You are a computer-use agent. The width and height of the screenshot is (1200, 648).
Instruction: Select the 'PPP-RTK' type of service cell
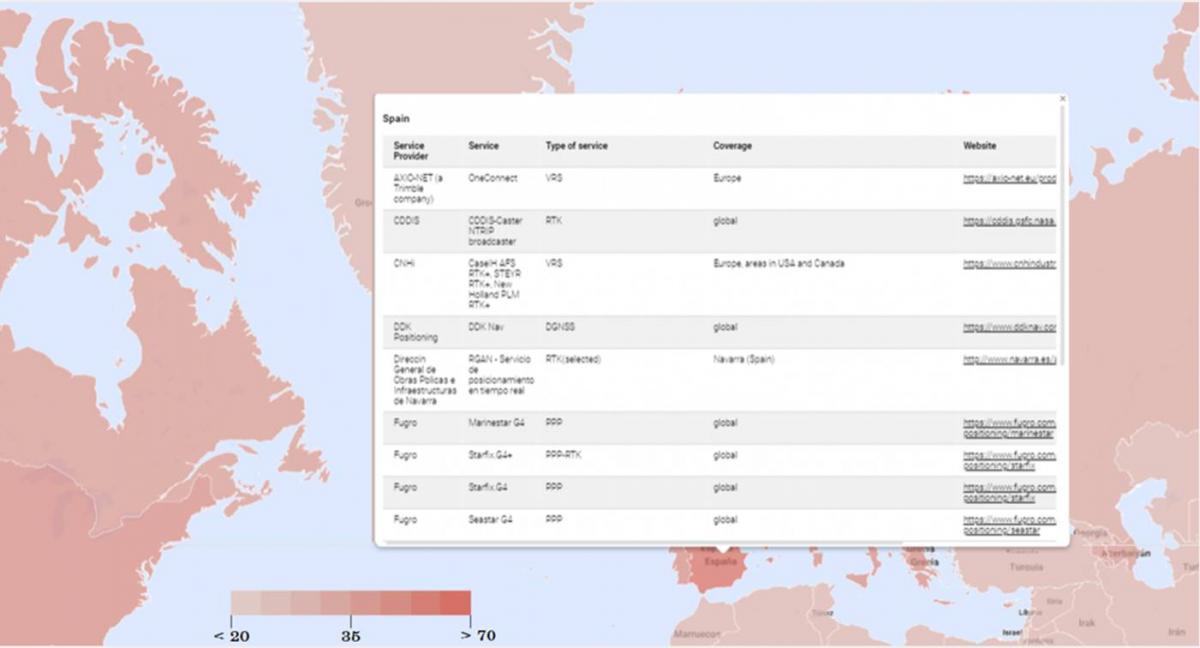pos(562,456)
